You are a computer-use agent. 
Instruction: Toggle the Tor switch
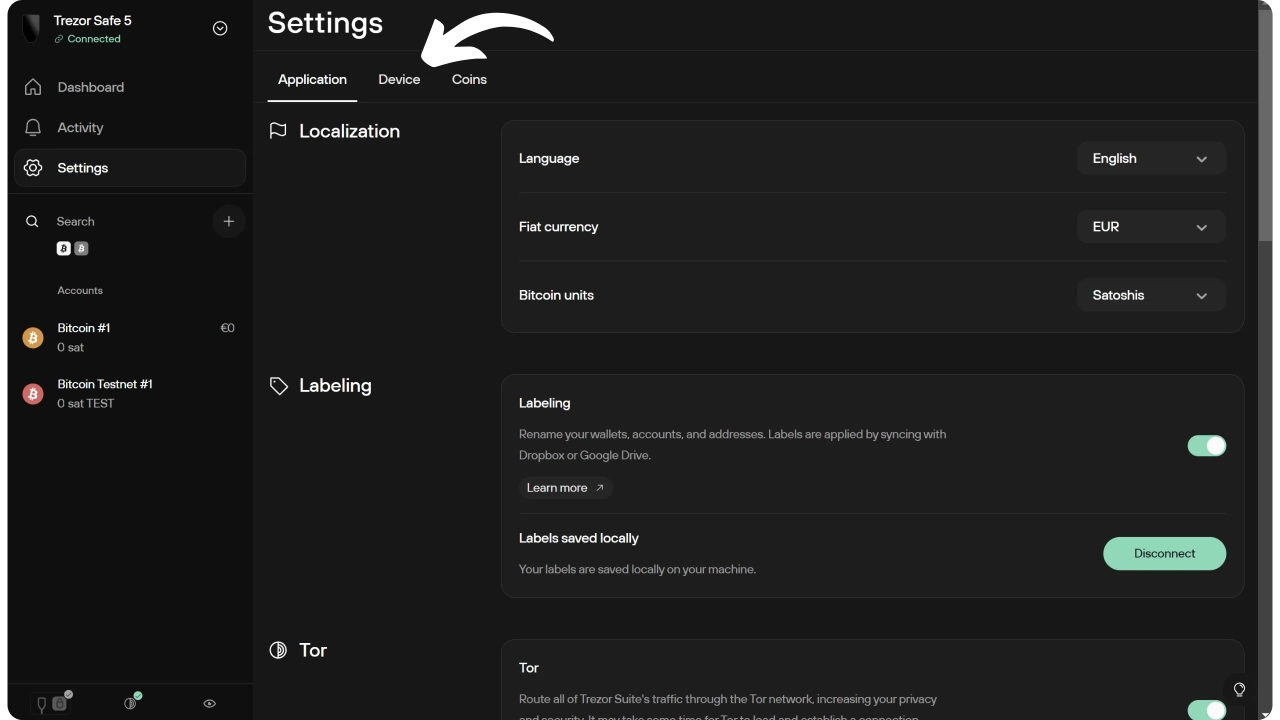[1207, 710]
